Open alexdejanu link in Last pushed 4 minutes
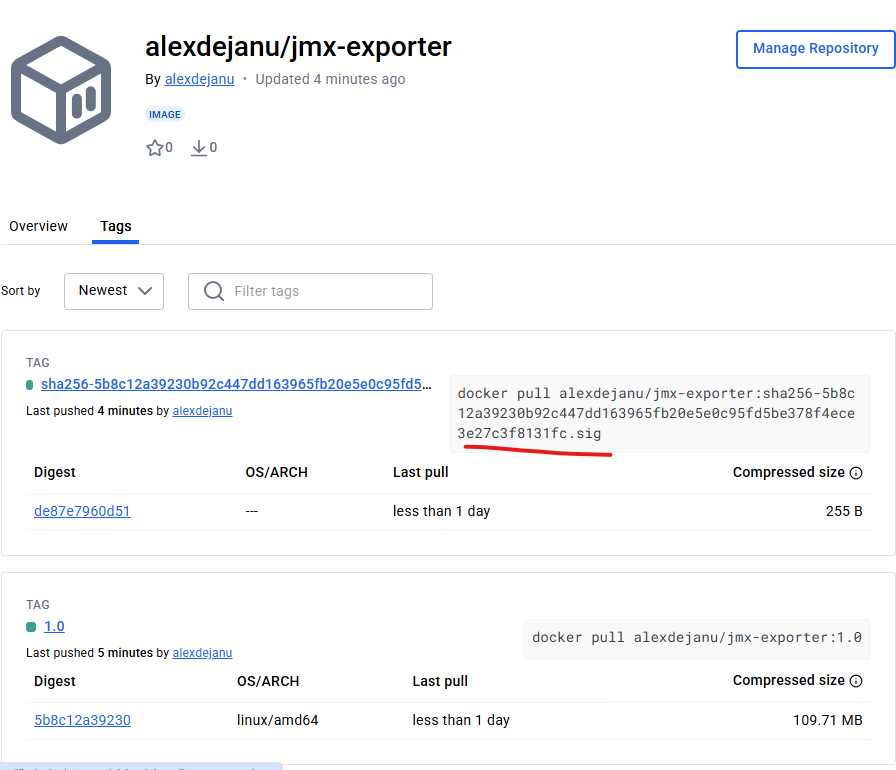 pyautogui.click(x=202, y=411)
